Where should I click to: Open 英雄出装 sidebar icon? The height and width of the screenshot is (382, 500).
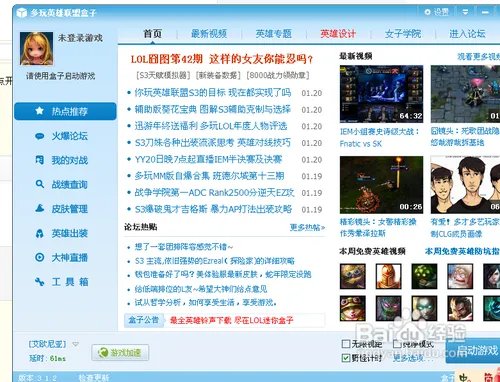click(x=40, y=233)
